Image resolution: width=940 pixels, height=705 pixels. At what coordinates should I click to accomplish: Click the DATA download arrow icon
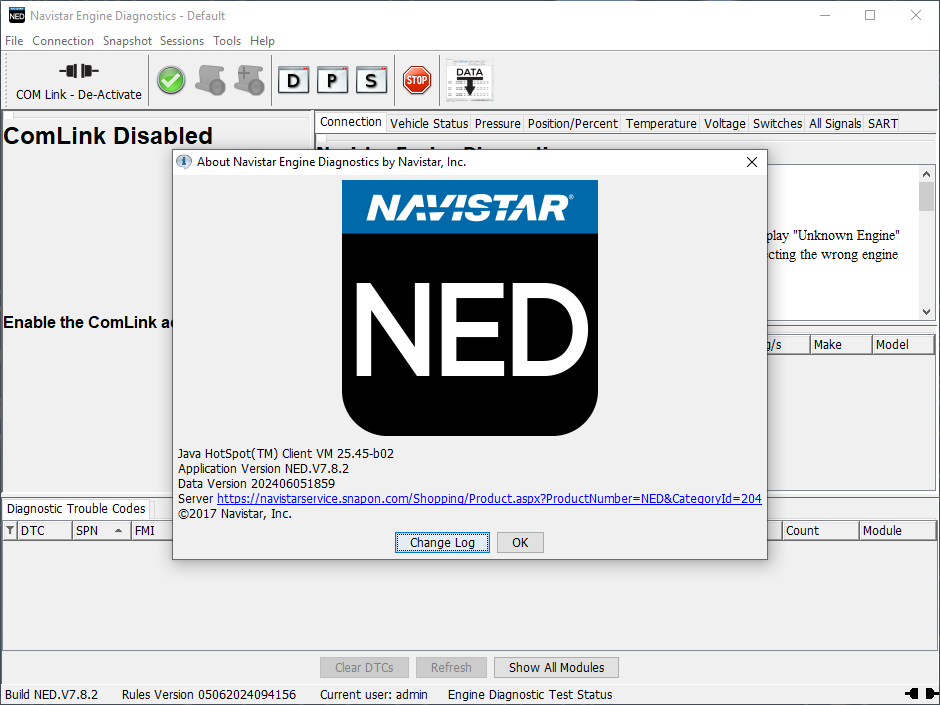(469, 80)
